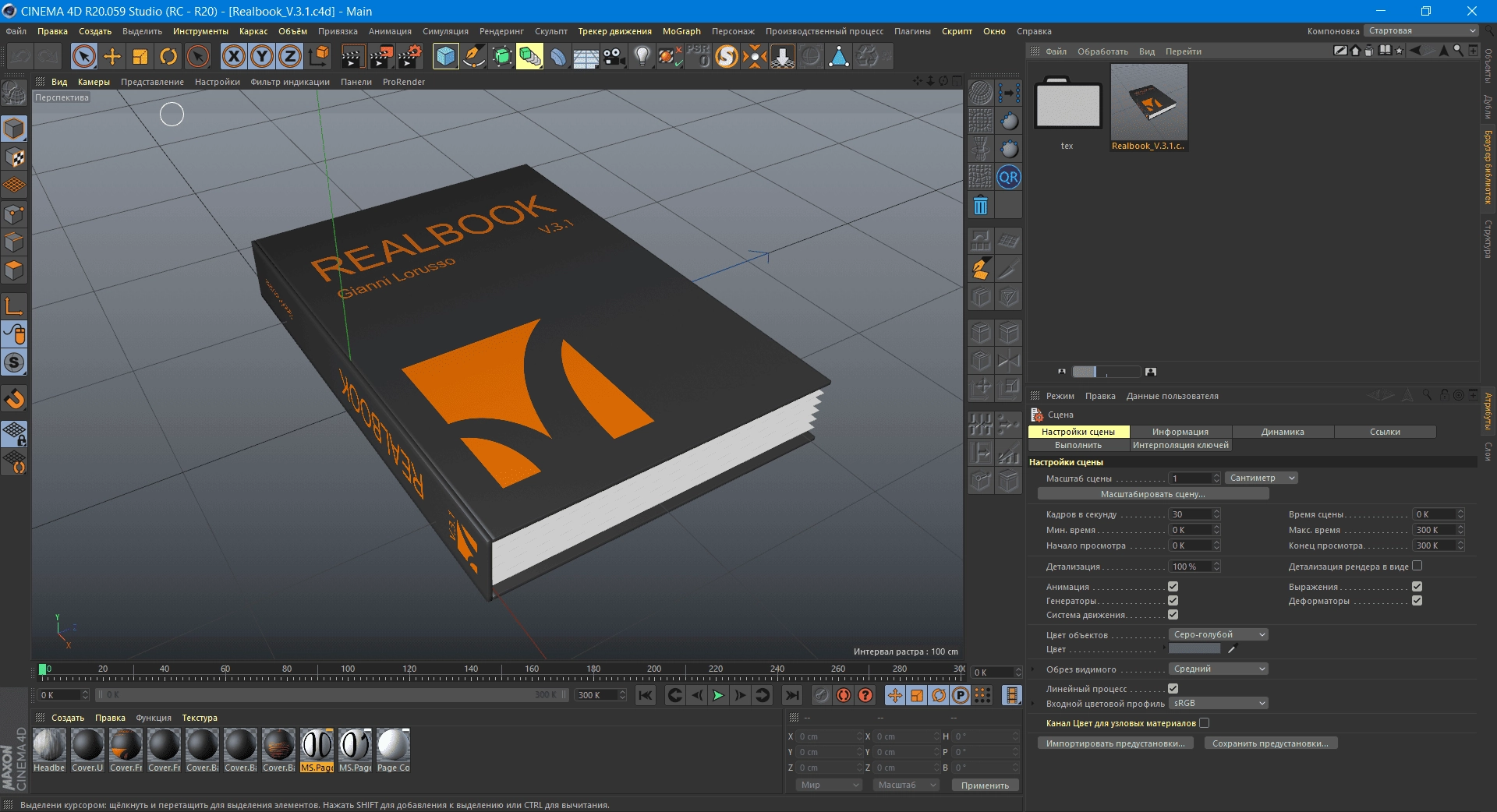Image resolution: width=1497 pixels, height=812 pixels.
Task: Select the Scale tool icon
Action: coord(140,56)
